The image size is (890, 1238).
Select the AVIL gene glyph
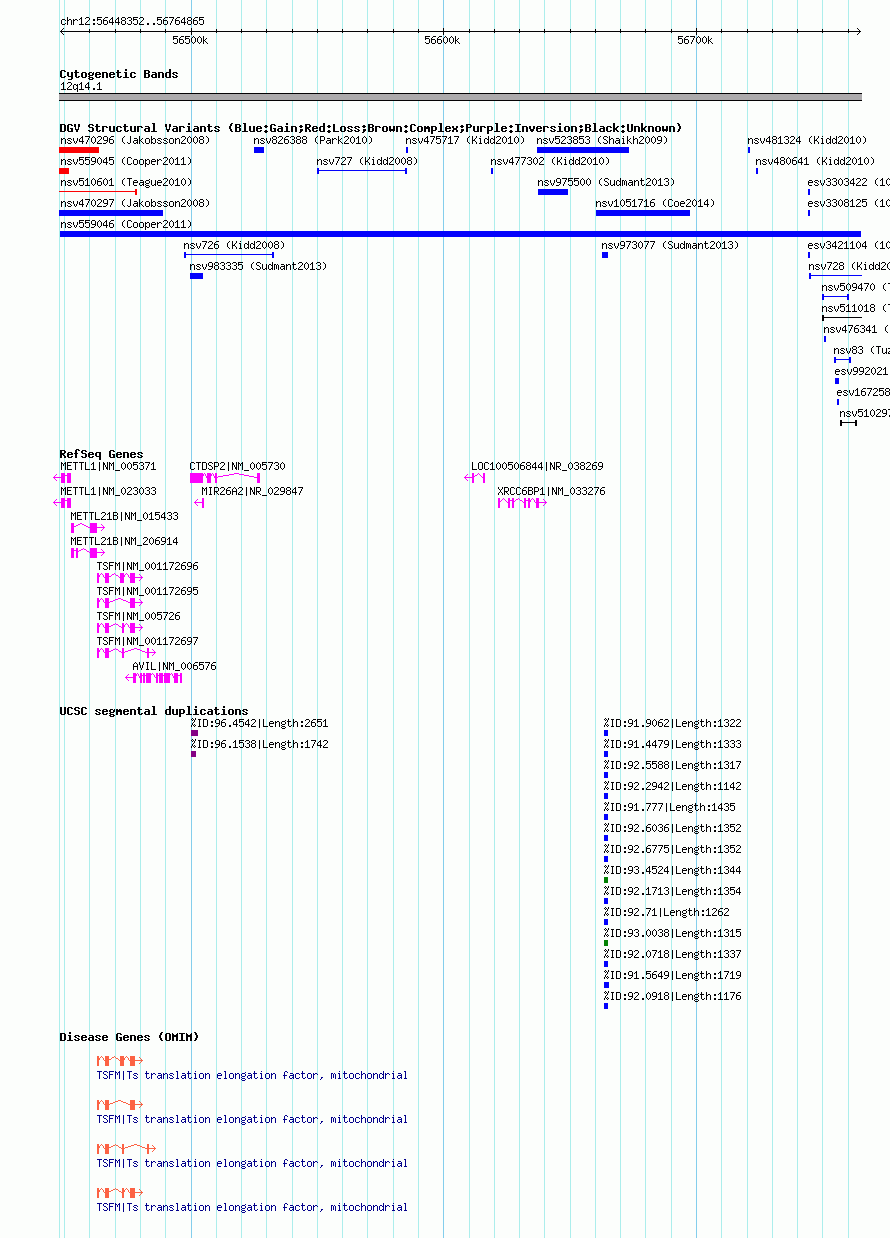pyautogui.click(x=154, y=678)
